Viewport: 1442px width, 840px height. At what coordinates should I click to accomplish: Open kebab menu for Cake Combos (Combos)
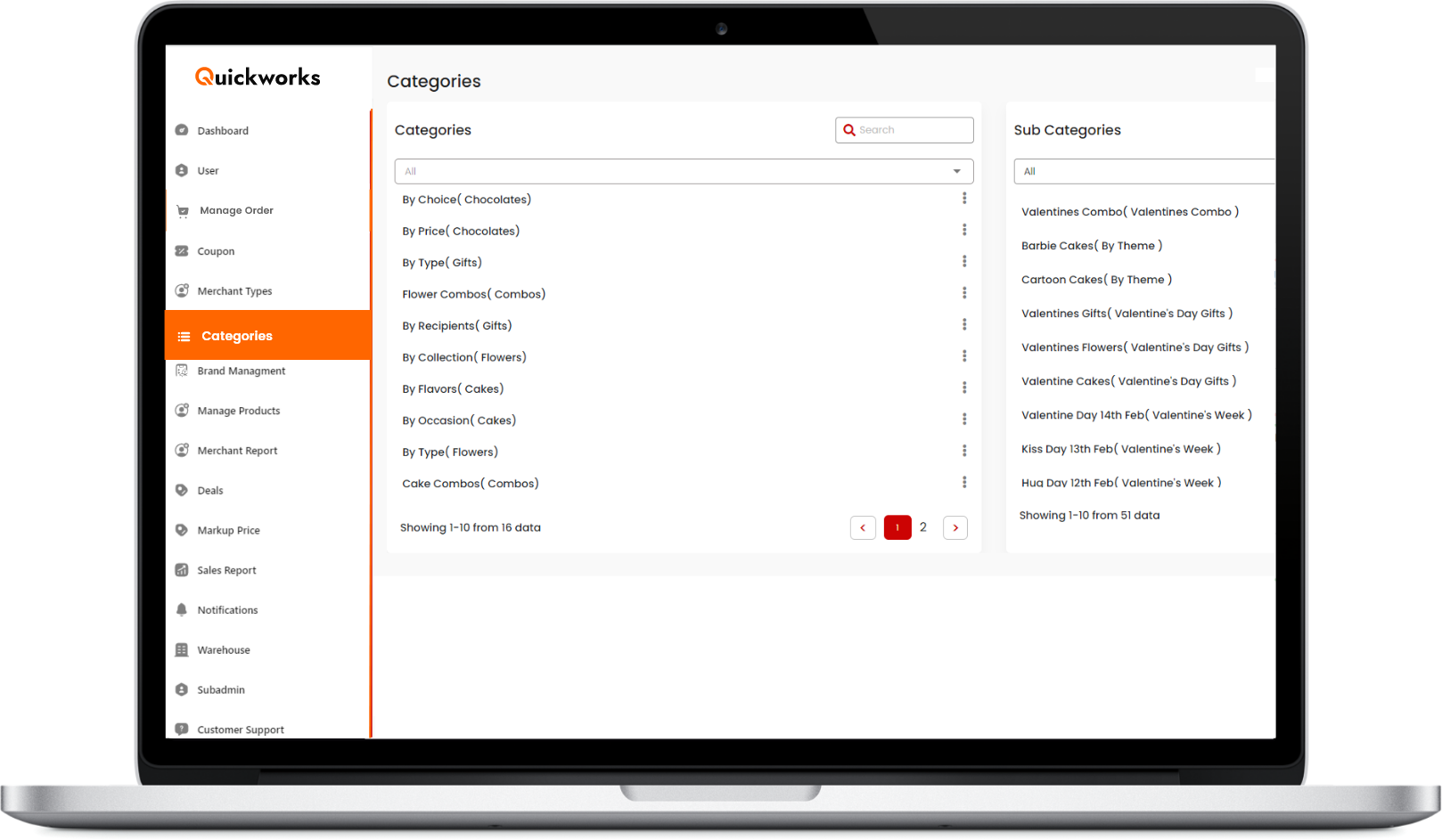point(963,483)
